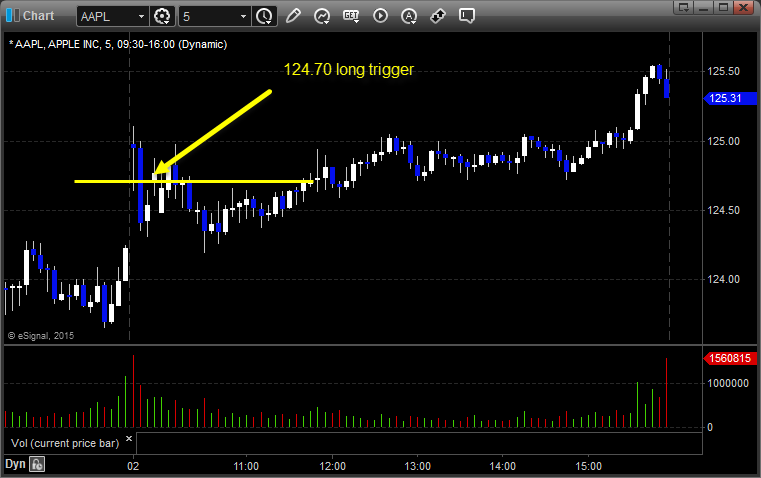Click the 02 date axis label
The image size is (761, 478).
(133, 466)
